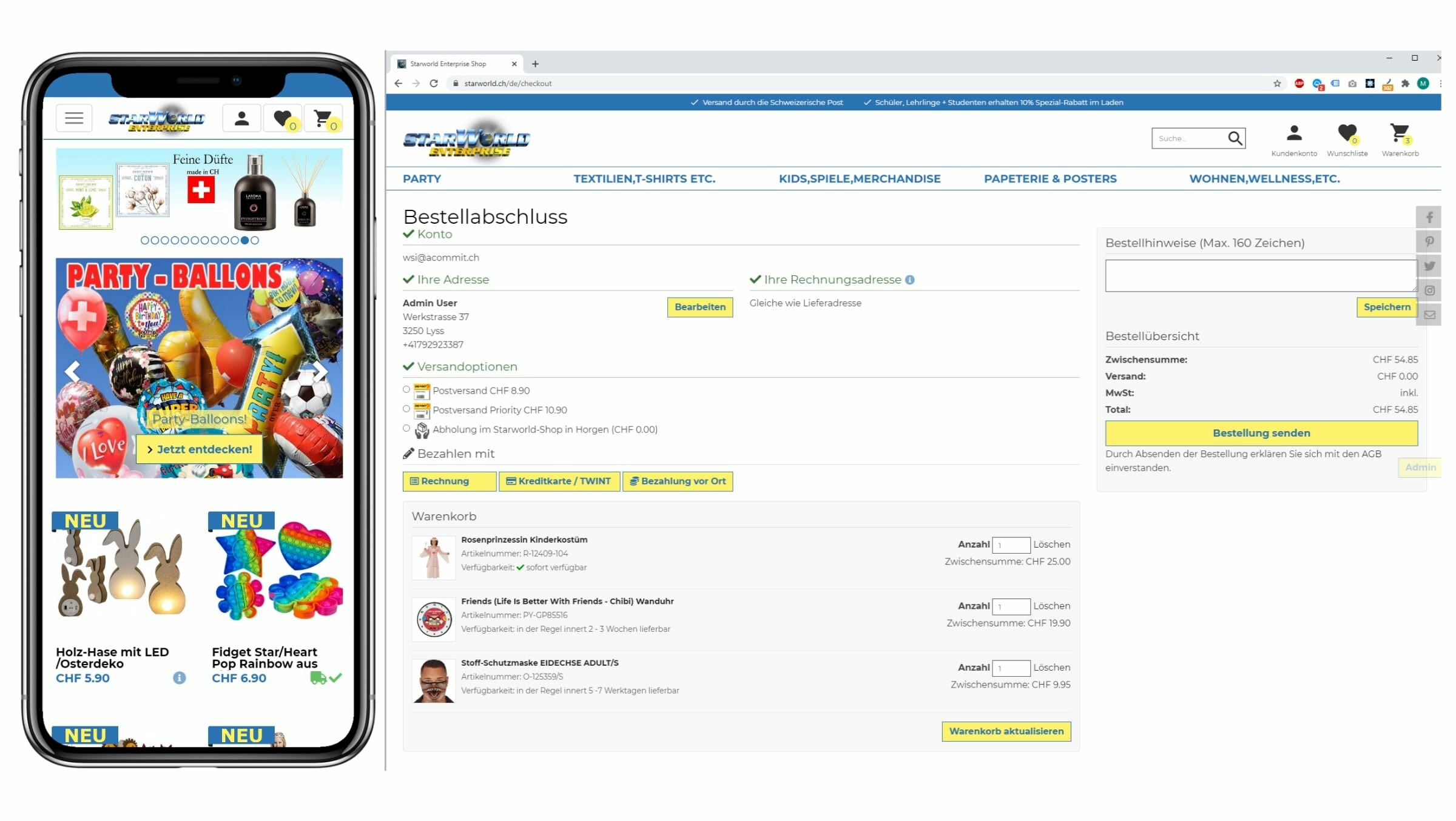The image size is (1456, 821).
Task: Open the hamburger menu on the phone
Action: point(74,118)
